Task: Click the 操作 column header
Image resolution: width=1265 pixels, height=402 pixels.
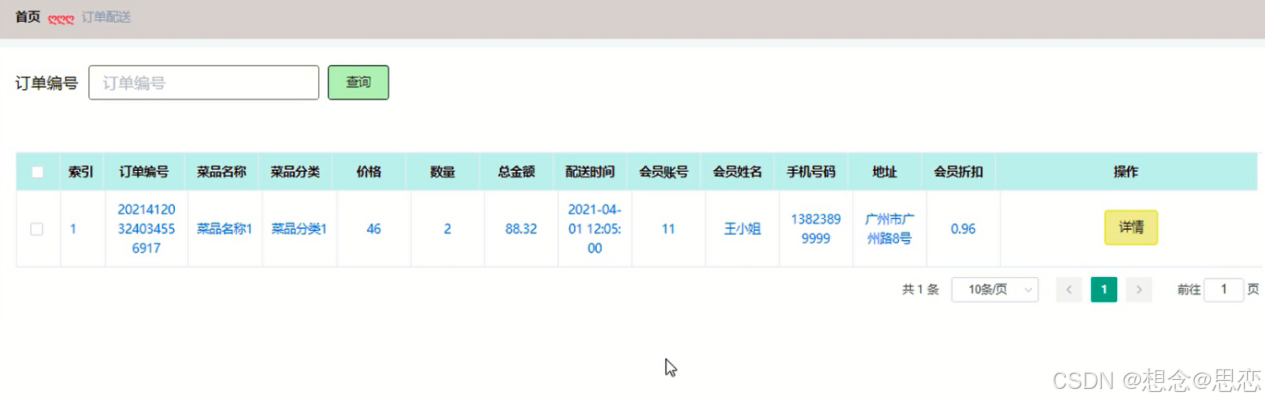Action: 1126,172
